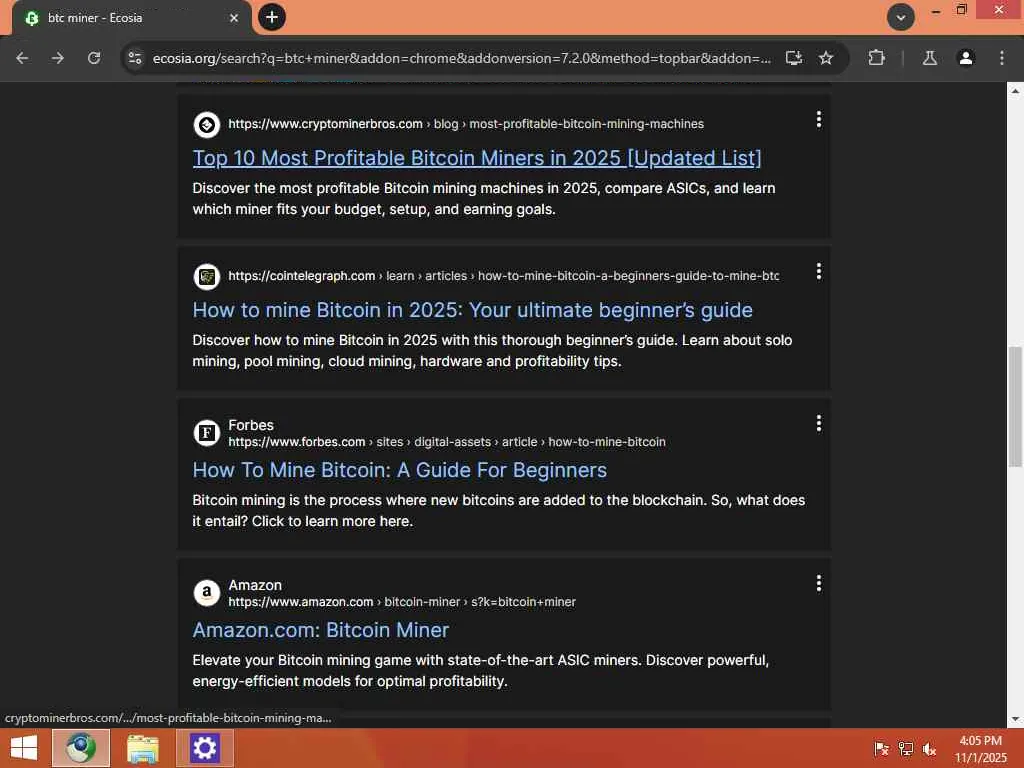The width and height of the screenshot is (1024, 768).
Task: Open options menu for Amazon result
Action: (818, 584)
